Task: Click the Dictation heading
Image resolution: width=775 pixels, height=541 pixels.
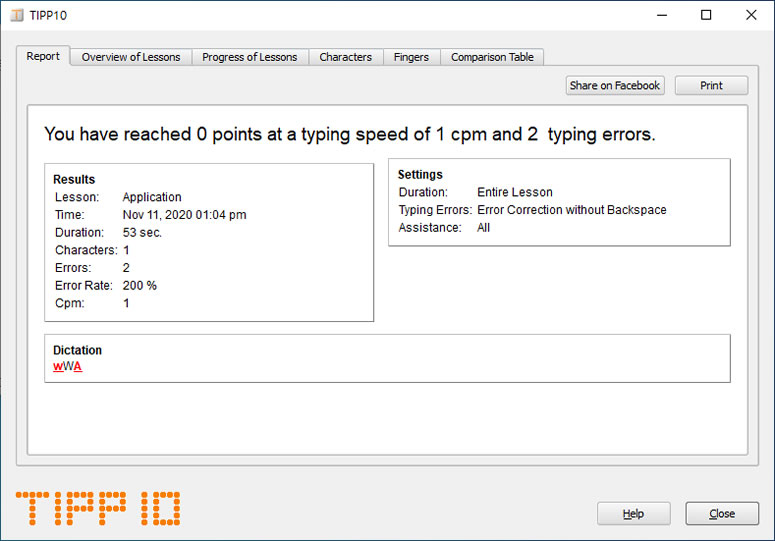Action: [78, 350]
